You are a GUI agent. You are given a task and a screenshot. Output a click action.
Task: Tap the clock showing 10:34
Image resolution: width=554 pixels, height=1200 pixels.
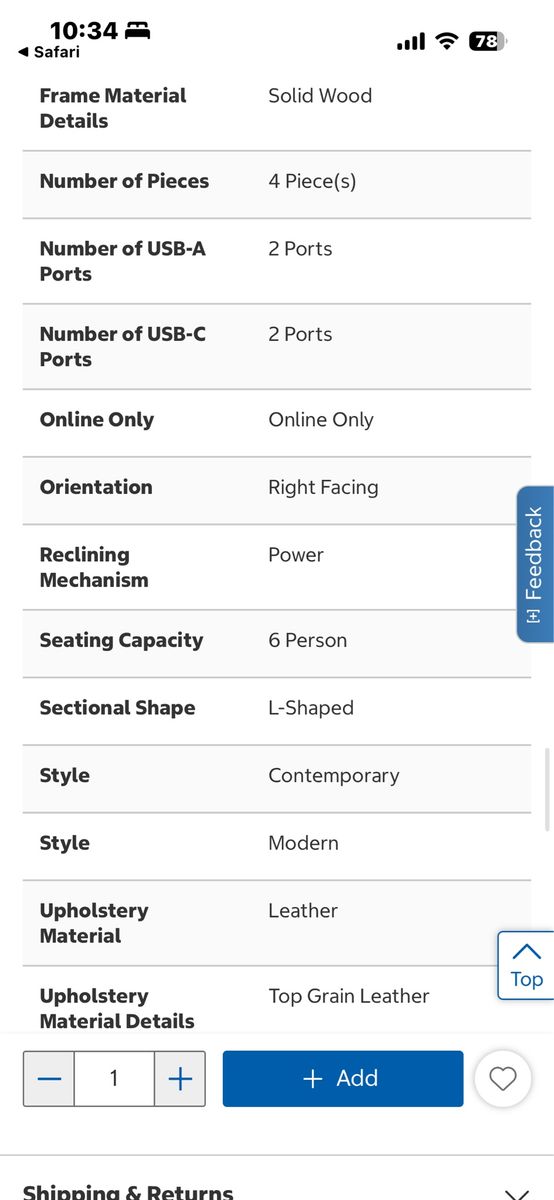coord(84,30)
